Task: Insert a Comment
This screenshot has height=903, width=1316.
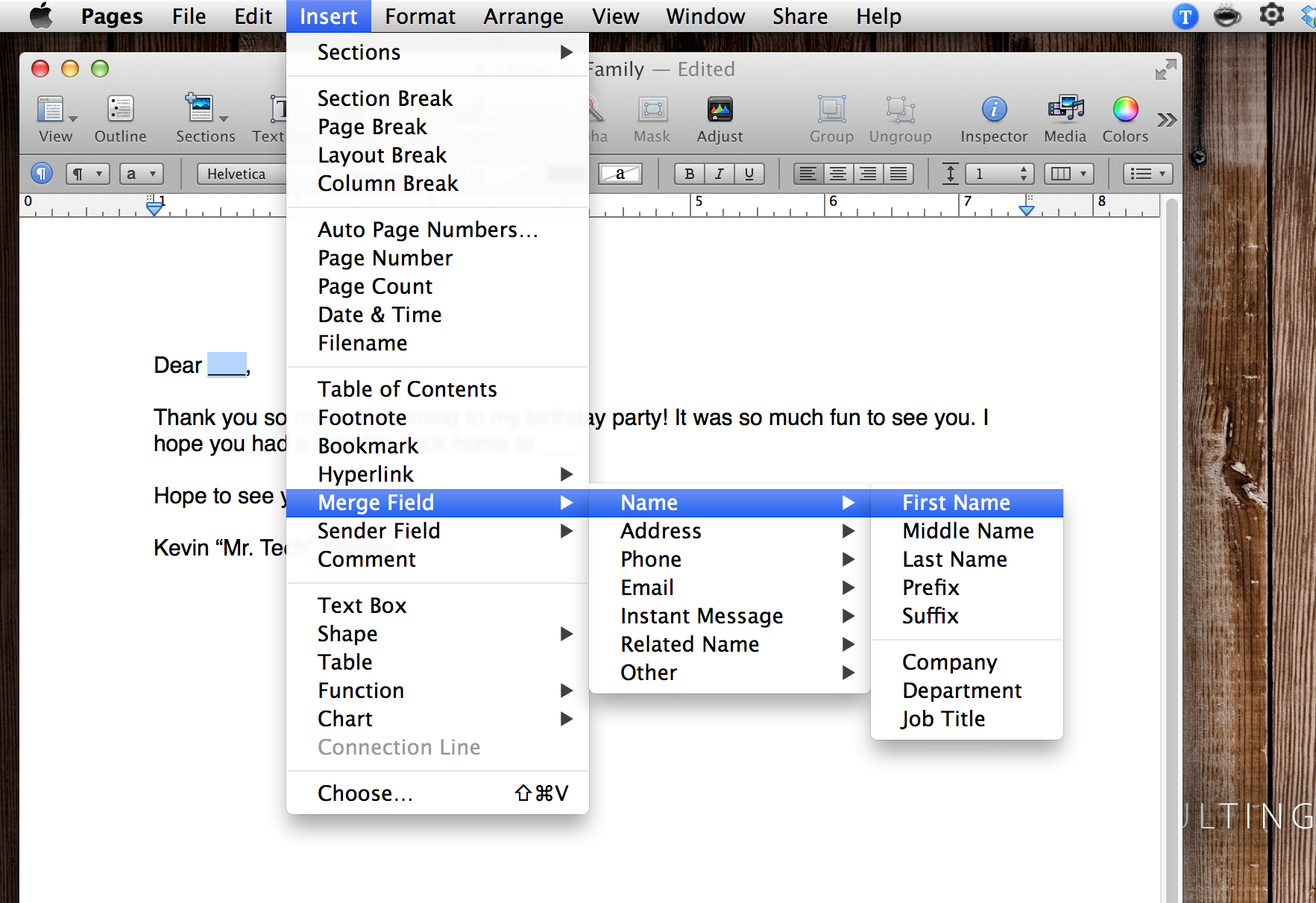Action: (x=438, y=559)
